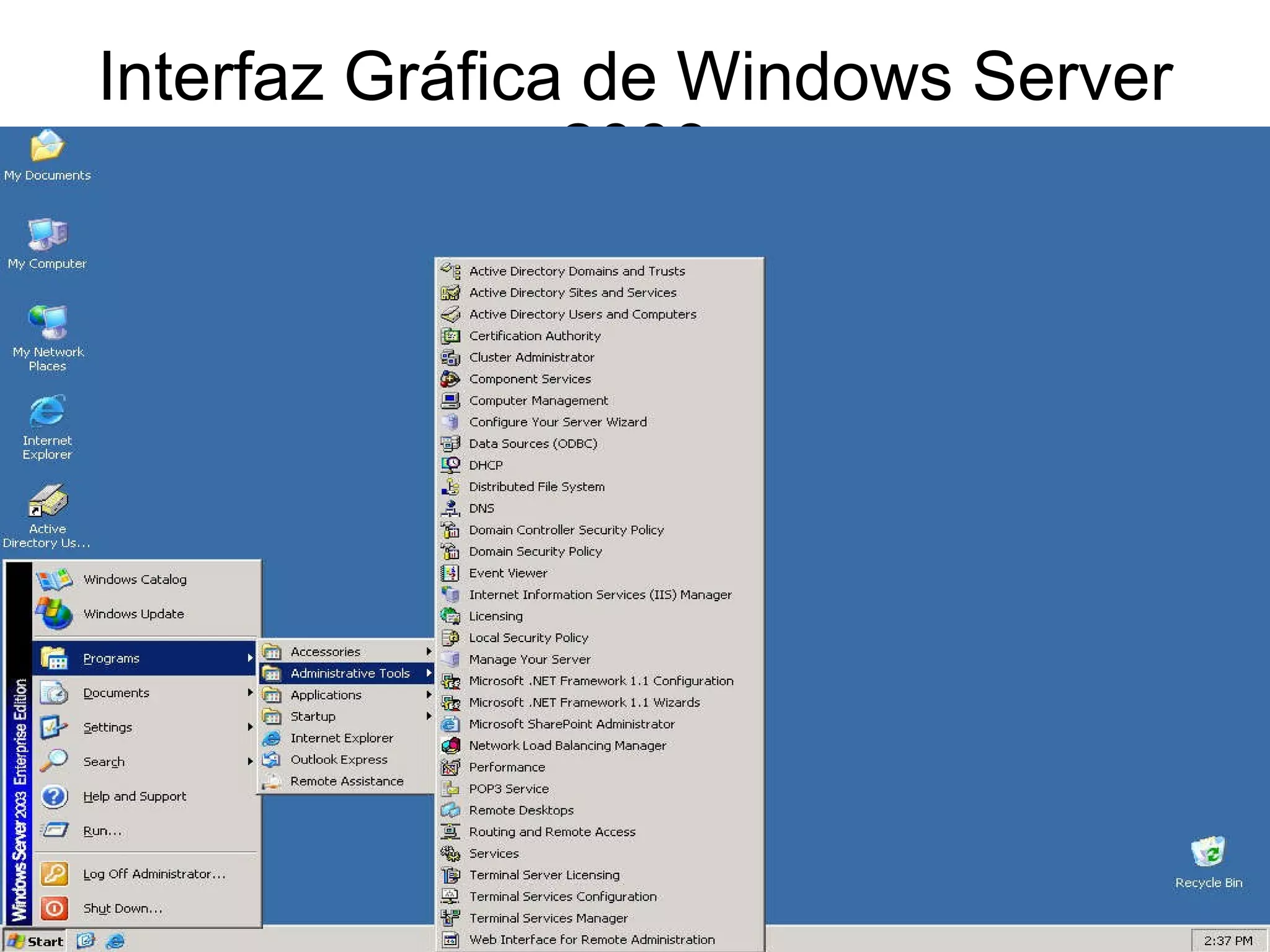Click the Search magnifier icon in Start menu
Screen dimensions: 1270x952
(x=54, y=761)
